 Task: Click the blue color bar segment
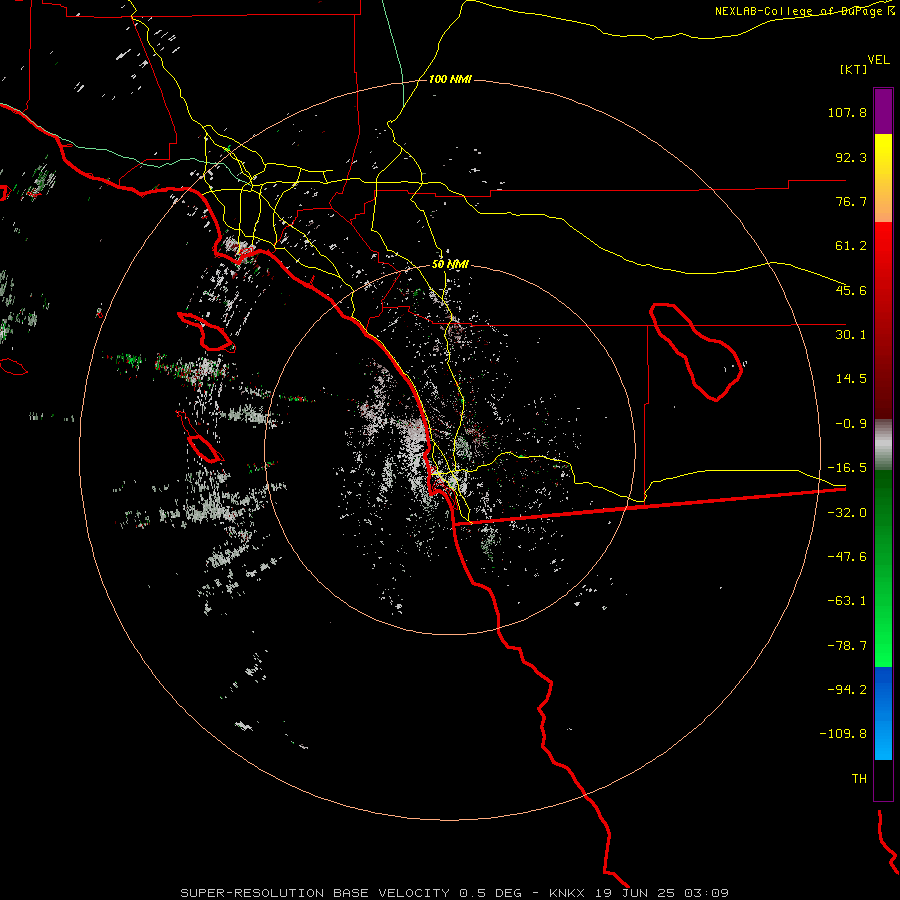click(883, 713)
